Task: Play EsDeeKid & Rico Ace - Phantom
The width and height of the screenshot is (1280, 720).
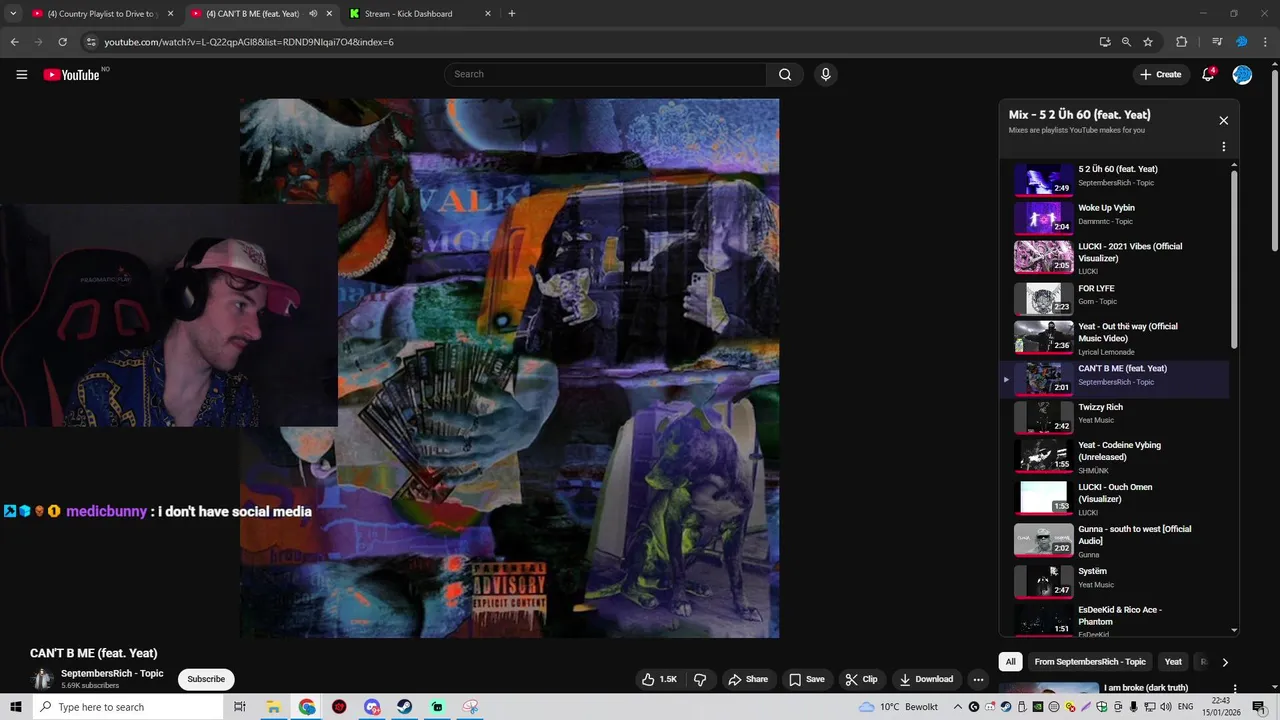Action: [x=1114, y=620]
